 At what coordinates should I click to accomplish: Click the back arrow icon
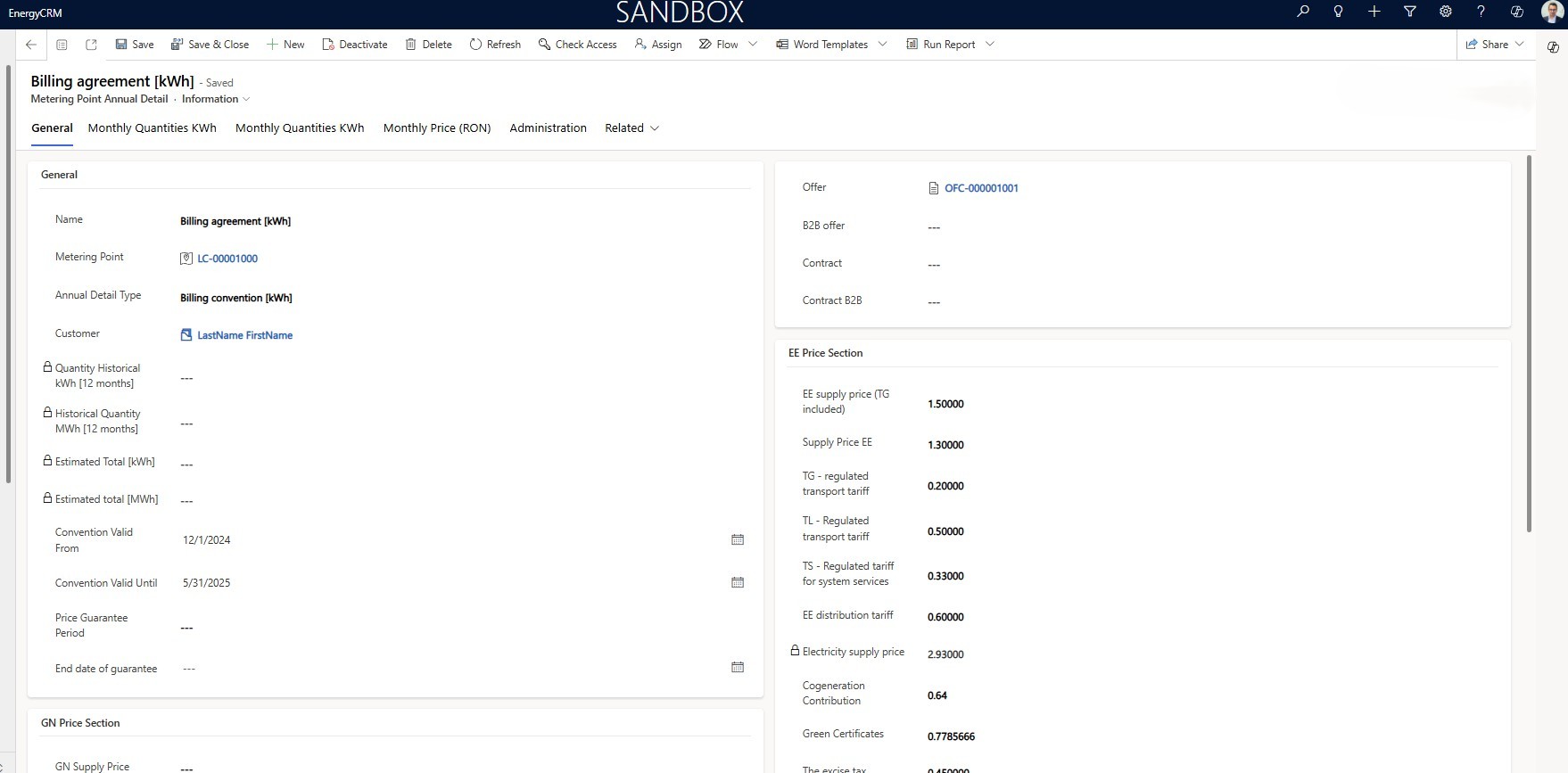coord(31,45)
